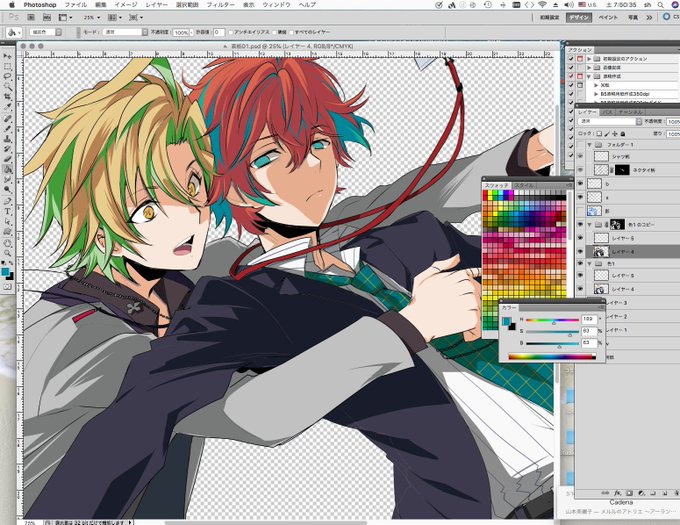Viewport: 680px width, 525px height.
Task: Toggle checkmark of first action set
Action: (x=571, y=59)
